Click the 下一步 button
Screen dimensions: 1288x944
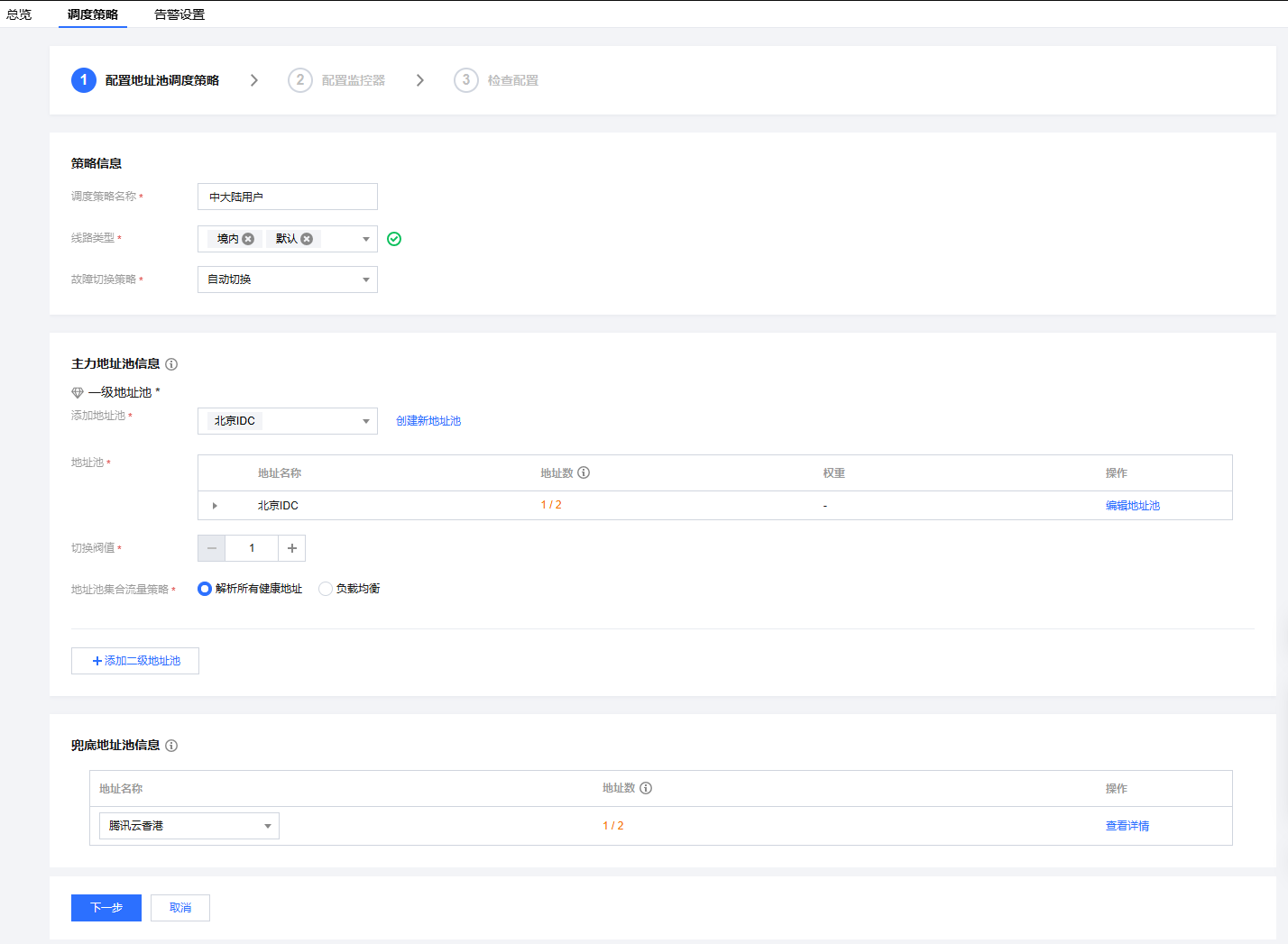tap(106, 908)
